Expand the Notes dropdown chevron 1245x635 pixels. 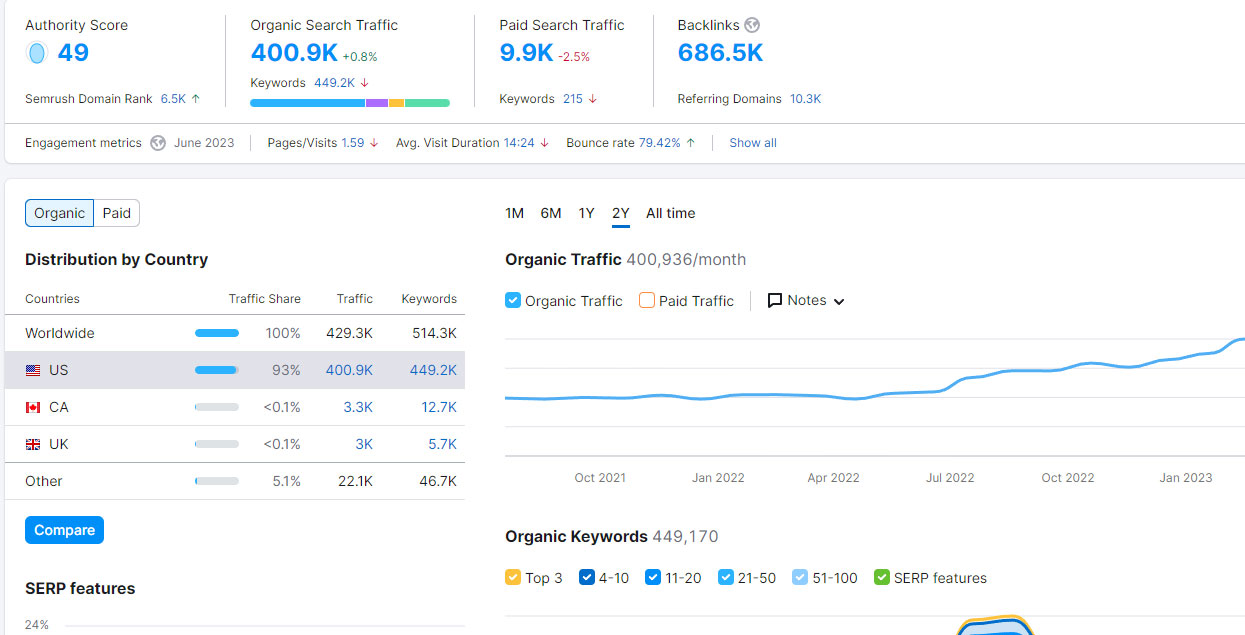pos(839,301)
